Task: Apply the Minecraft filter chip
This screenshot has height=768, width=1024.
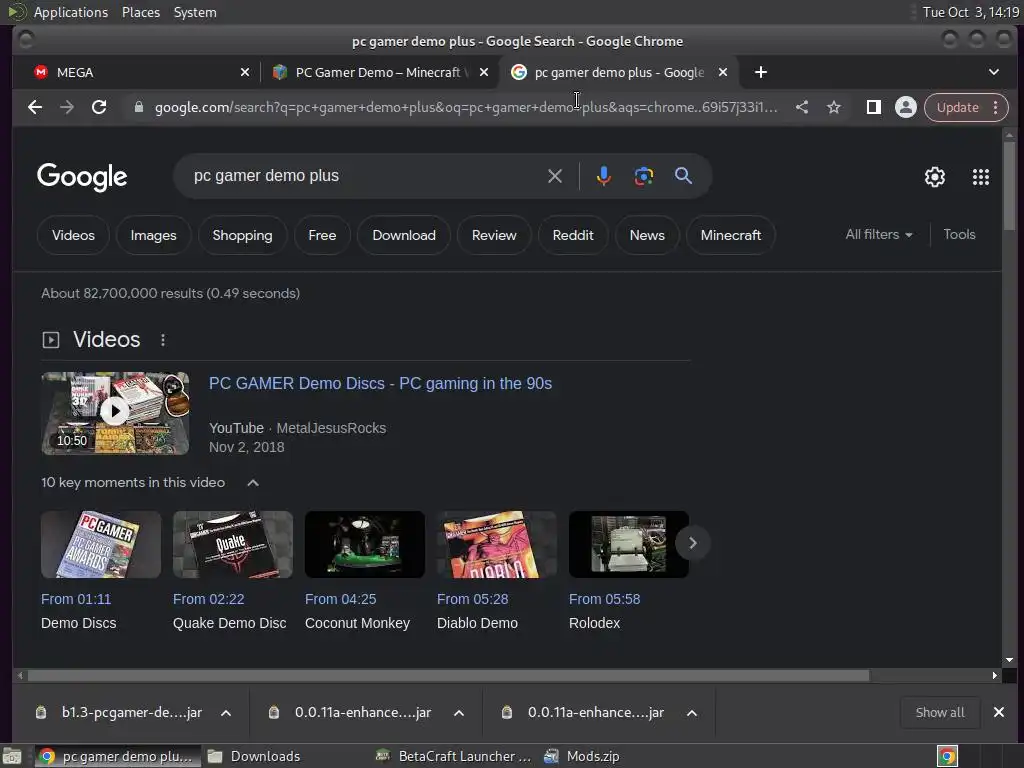Action: tap(731, 235)
